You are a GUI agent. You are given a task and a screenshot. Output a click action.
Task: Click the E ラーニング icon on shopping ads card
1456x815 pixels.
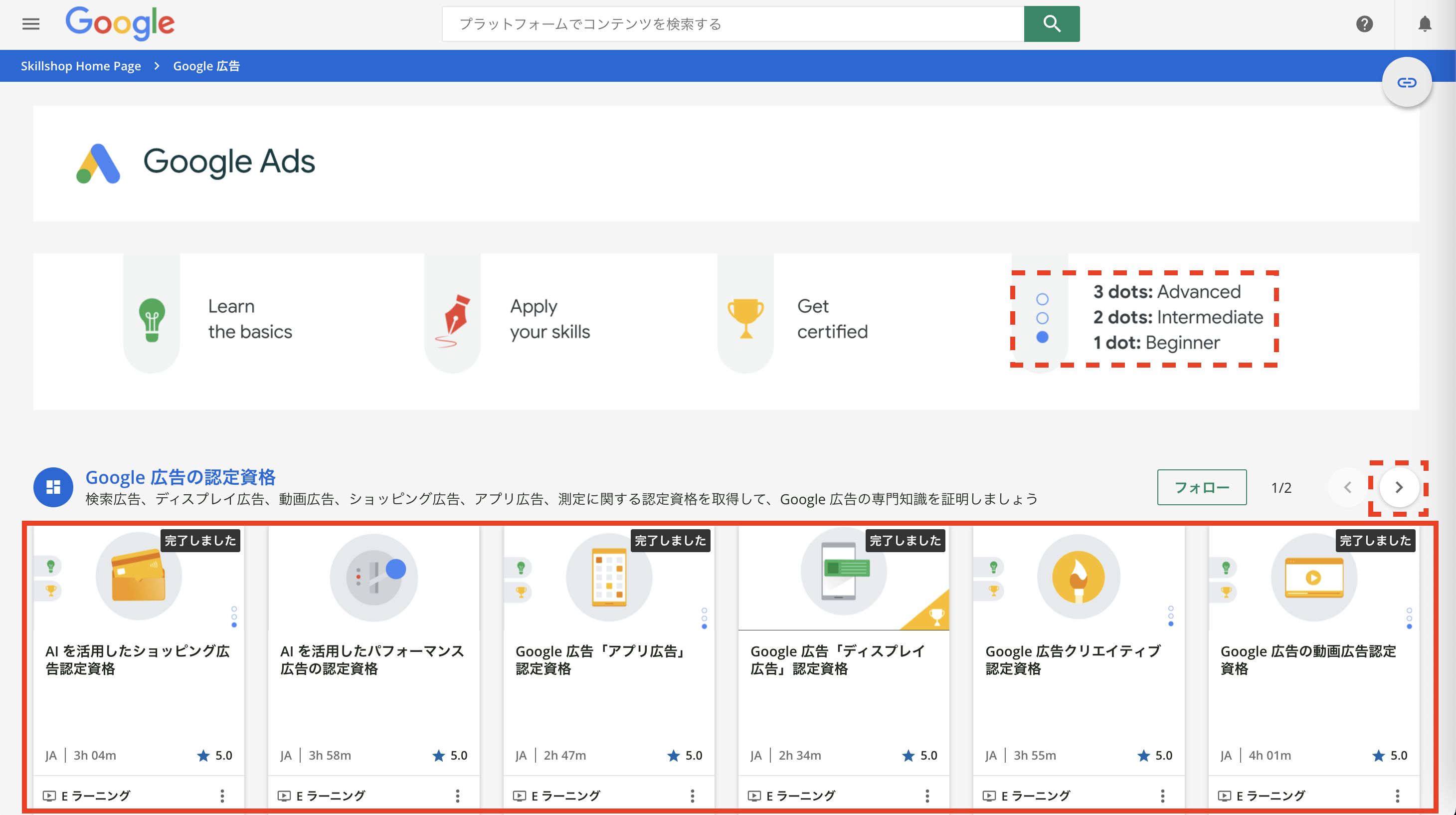pos(50,796)
